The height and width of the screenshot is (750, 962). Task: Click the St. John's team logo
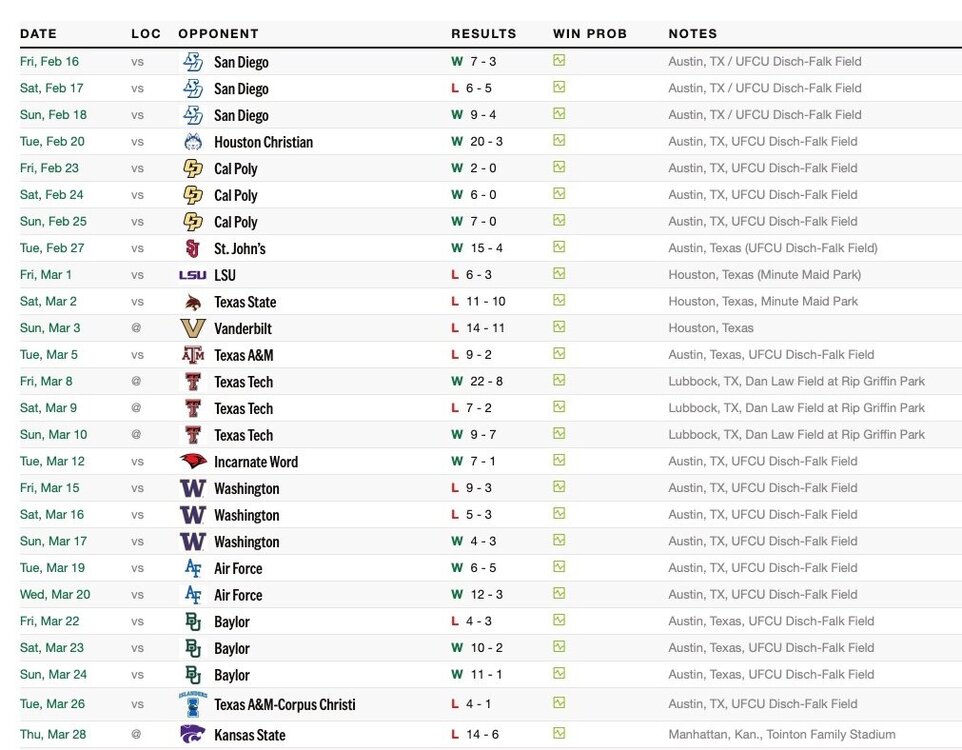[x=193, y=248]
